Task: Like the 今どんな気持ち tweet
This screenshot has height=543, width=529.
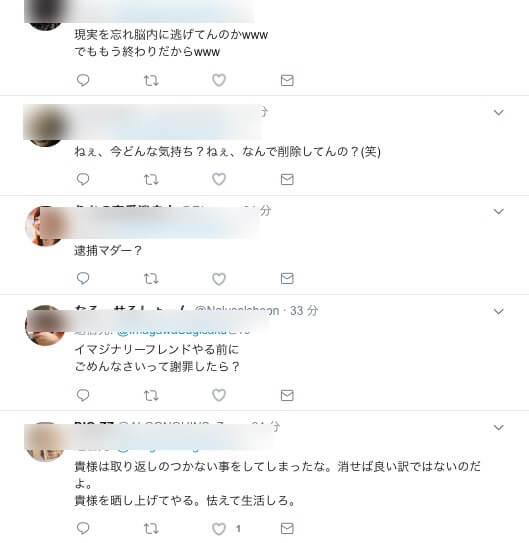Action: point(219,179)
